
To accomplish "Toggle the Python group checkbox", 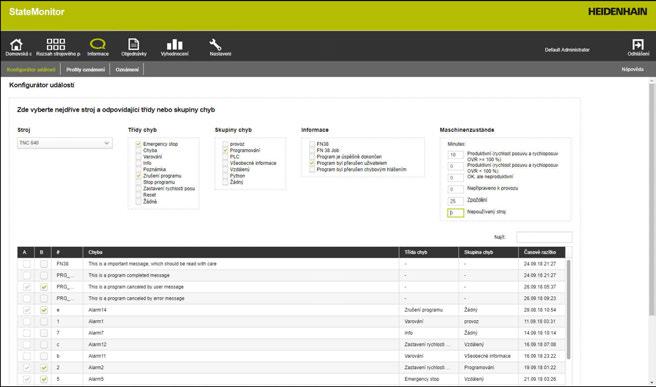I will [x=226, y=176].
